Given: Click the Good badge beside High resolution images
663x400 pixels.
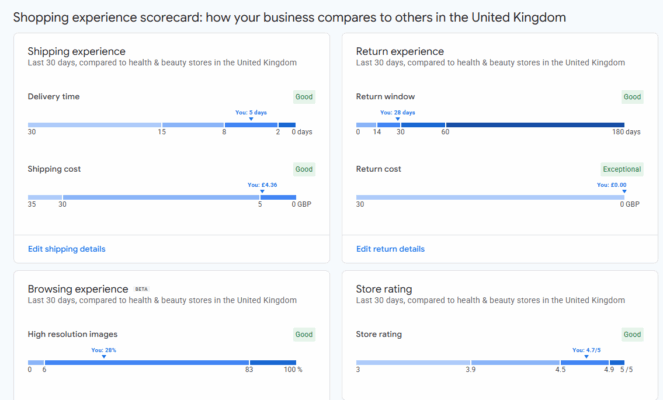Looking at the screenshot, I should [x=304, y=334].
